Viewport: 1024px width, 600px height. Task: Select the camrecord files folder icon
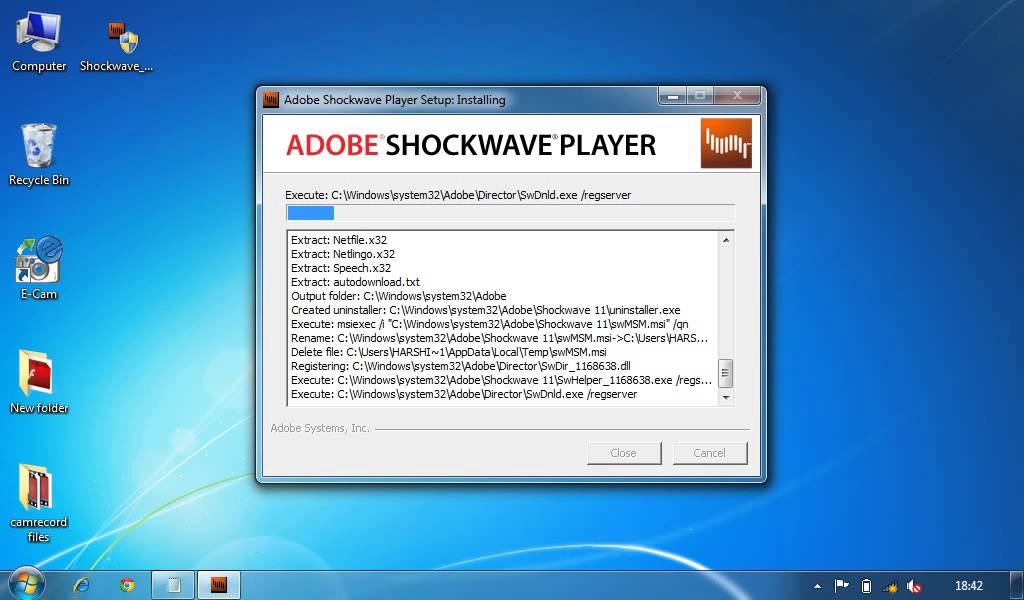point(39,503)
